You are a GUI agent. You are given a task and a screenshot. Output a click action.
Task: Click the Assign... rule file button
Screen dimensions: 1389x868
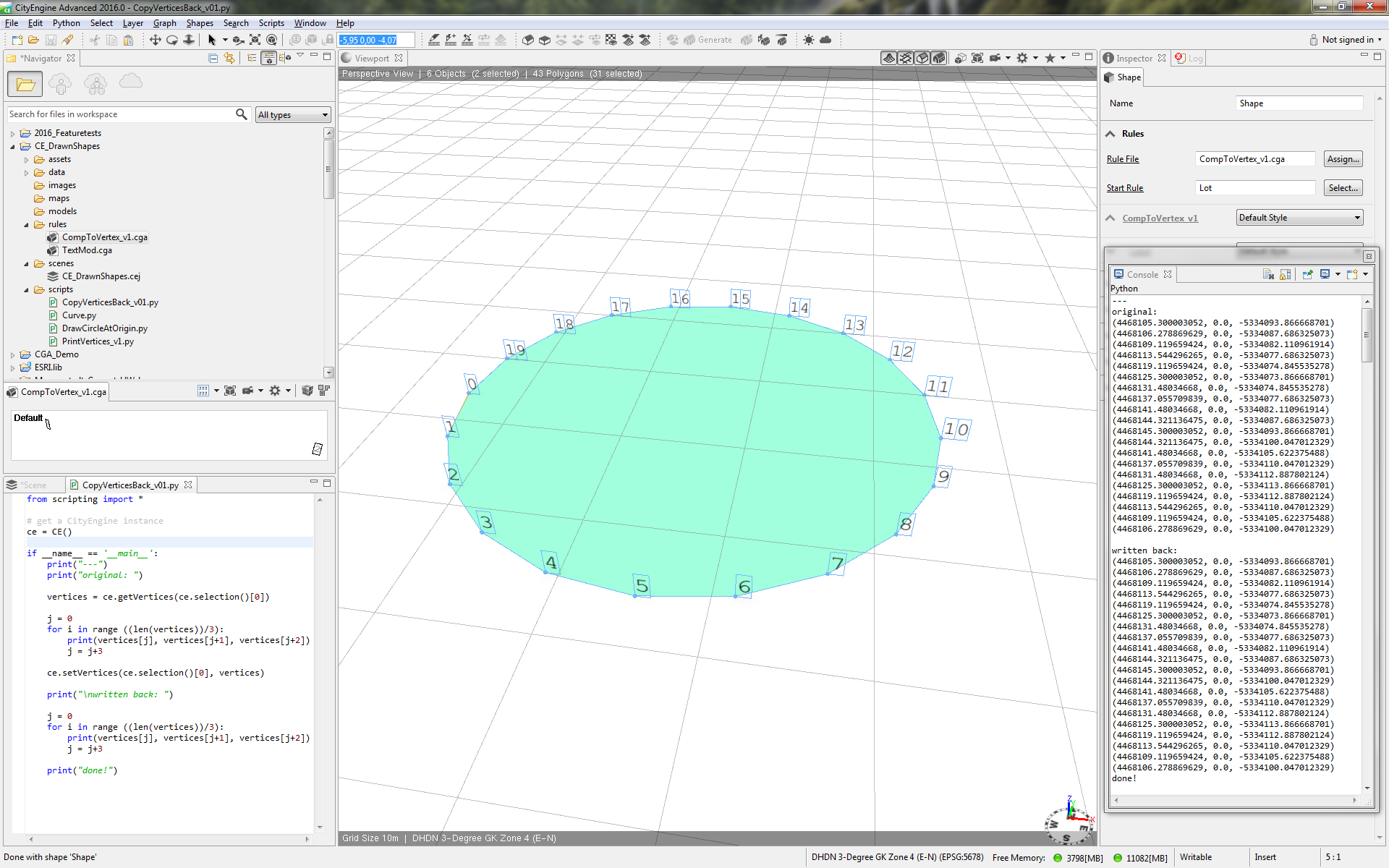(1343, 159)
